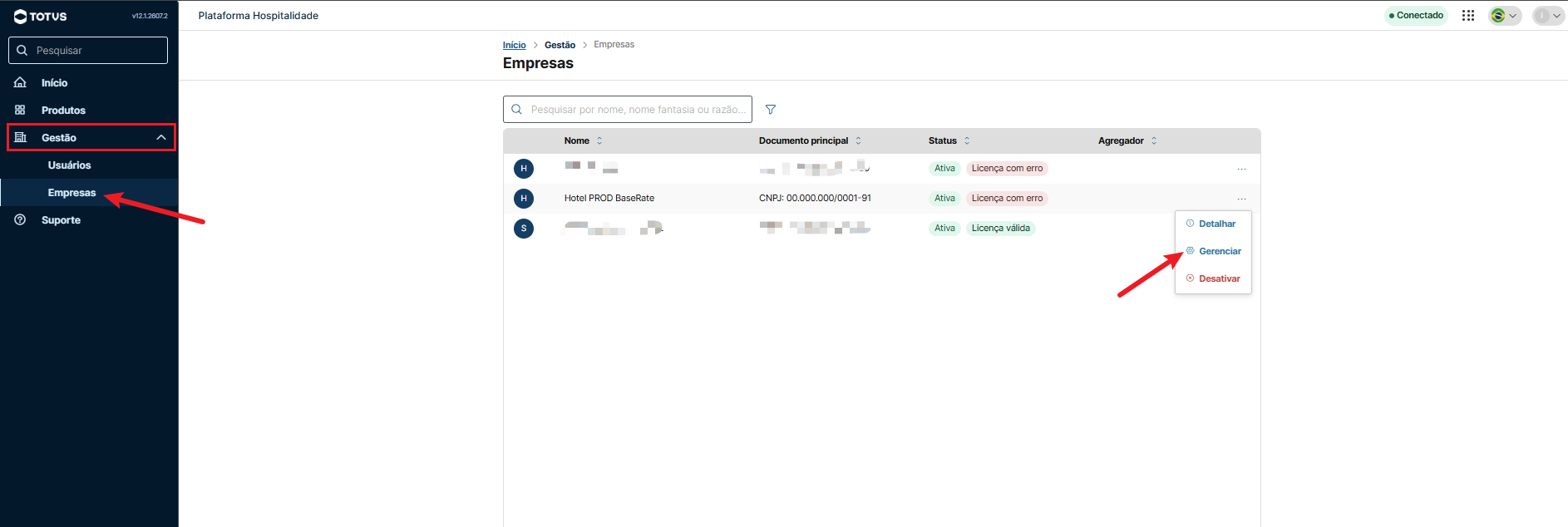Image resolution: width=1568 pixels, height=527 pixels.
Task: Click the sidebar Pesquisar search field
Action: [88, 50]
